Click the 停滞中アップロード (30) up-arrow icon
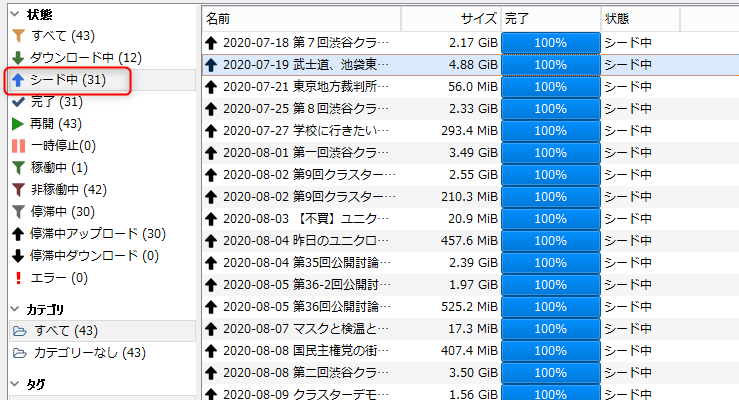 click(18, 233)
